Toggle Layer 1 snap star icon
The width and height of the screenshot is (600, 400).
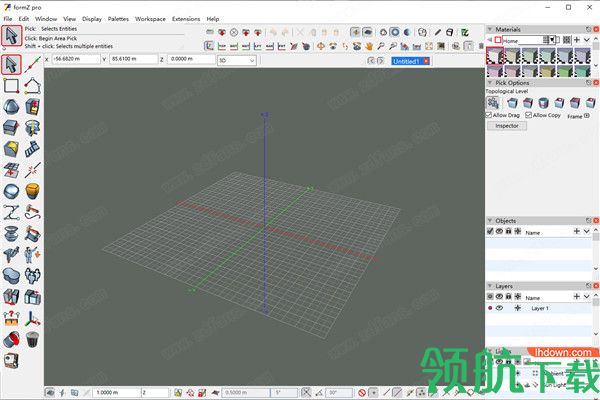518,308
